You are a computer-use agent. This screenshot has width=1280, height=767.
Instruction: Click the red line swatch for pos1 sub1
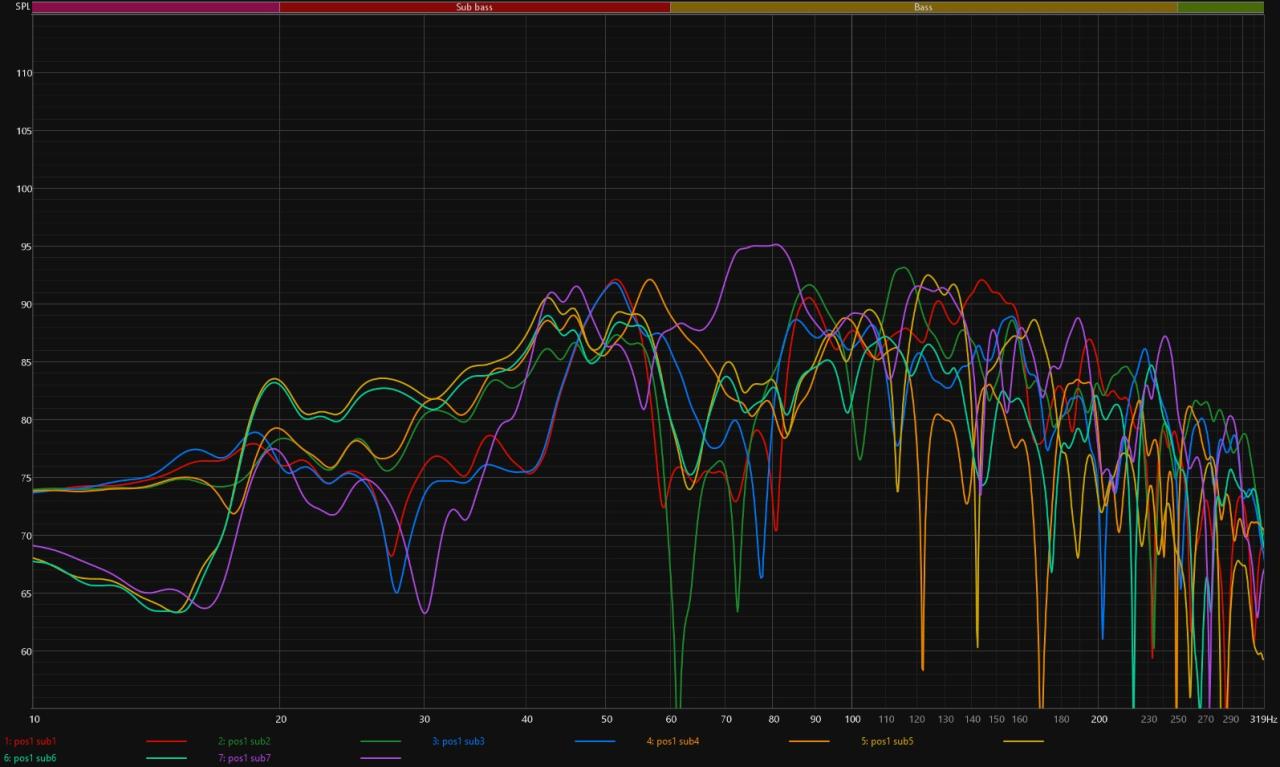coord(166,741)
